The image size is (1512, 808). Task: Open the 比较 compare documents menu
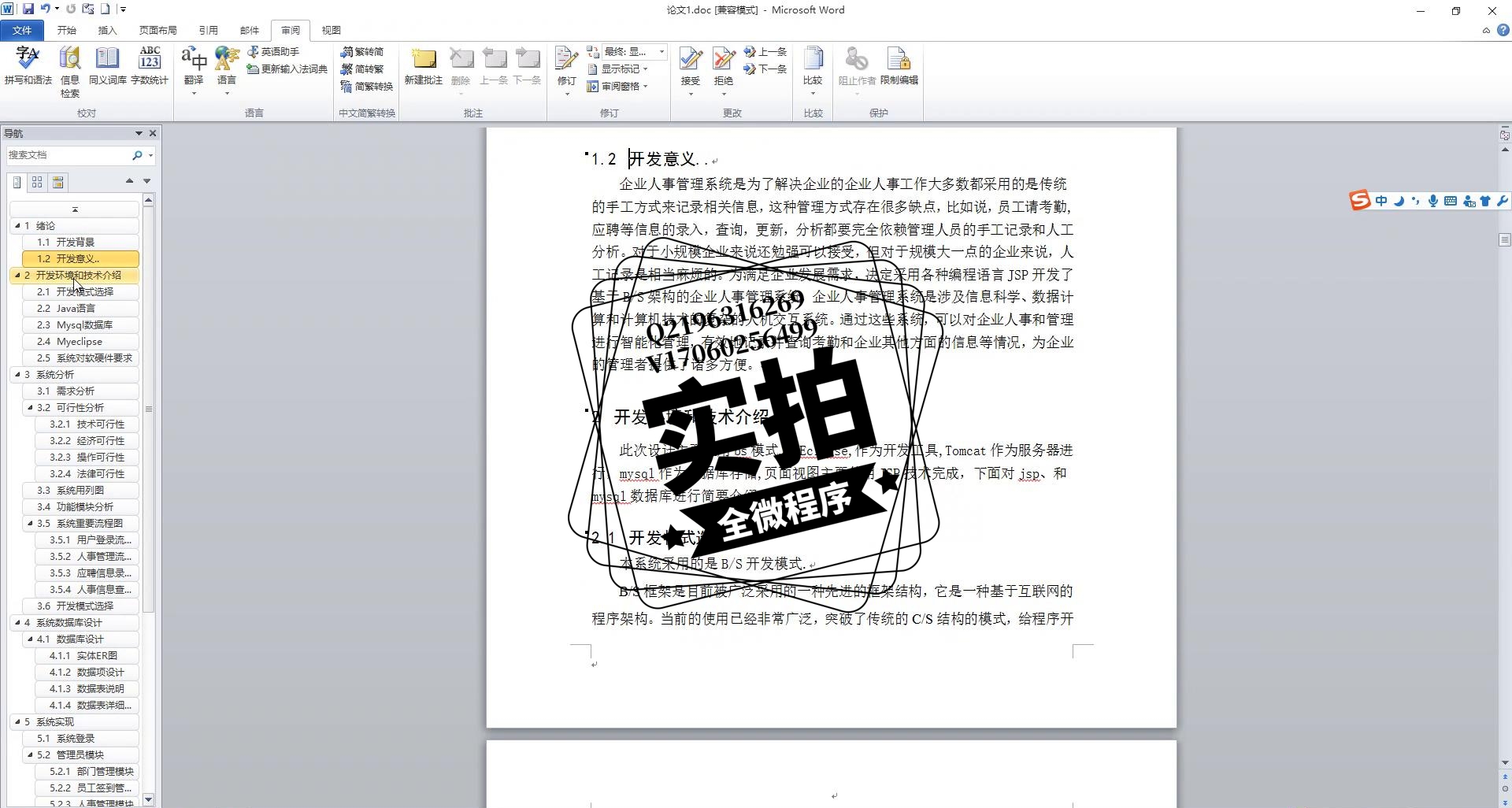pyautogui.click(x=813, y=71)
